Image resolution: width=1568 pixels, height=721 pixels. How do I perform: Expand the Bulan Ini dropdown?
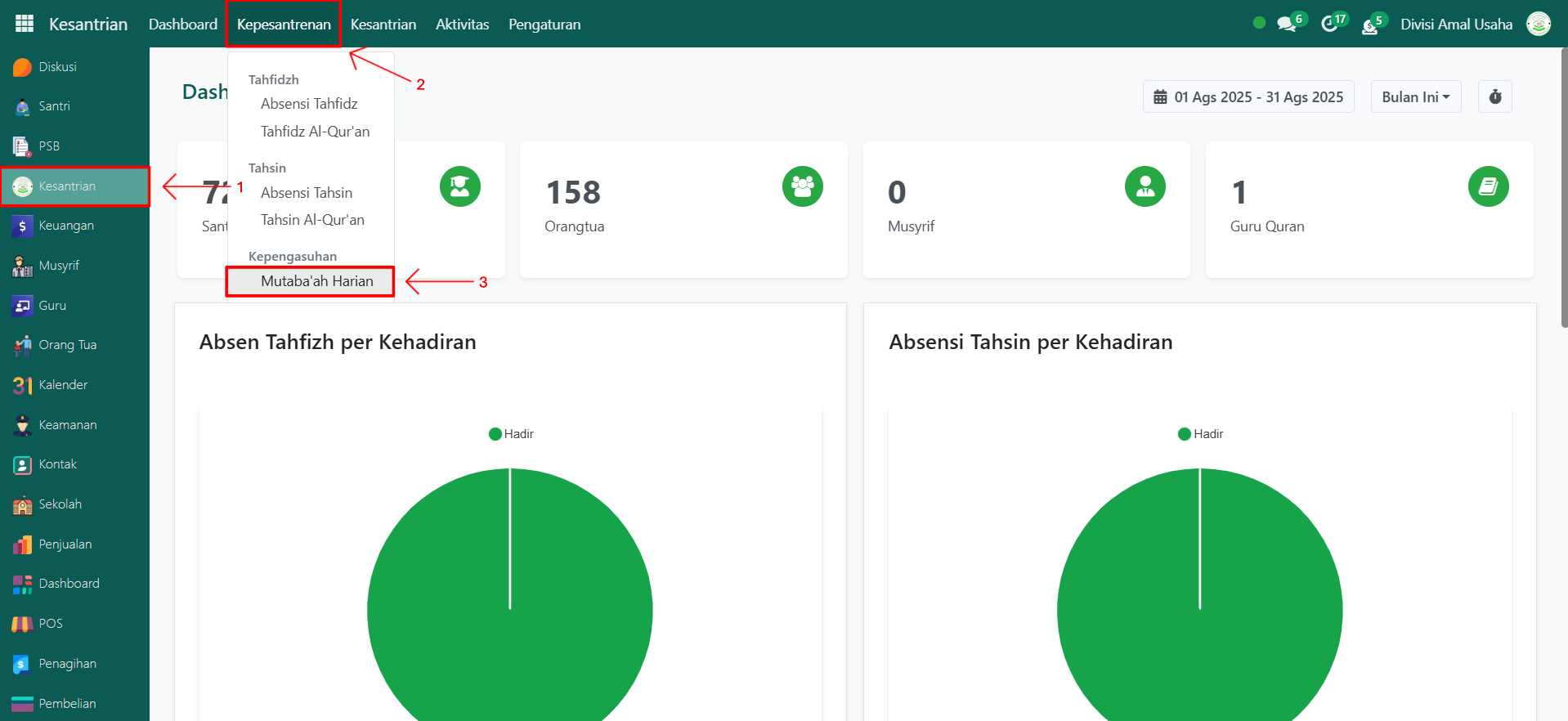coord(1415,96)
